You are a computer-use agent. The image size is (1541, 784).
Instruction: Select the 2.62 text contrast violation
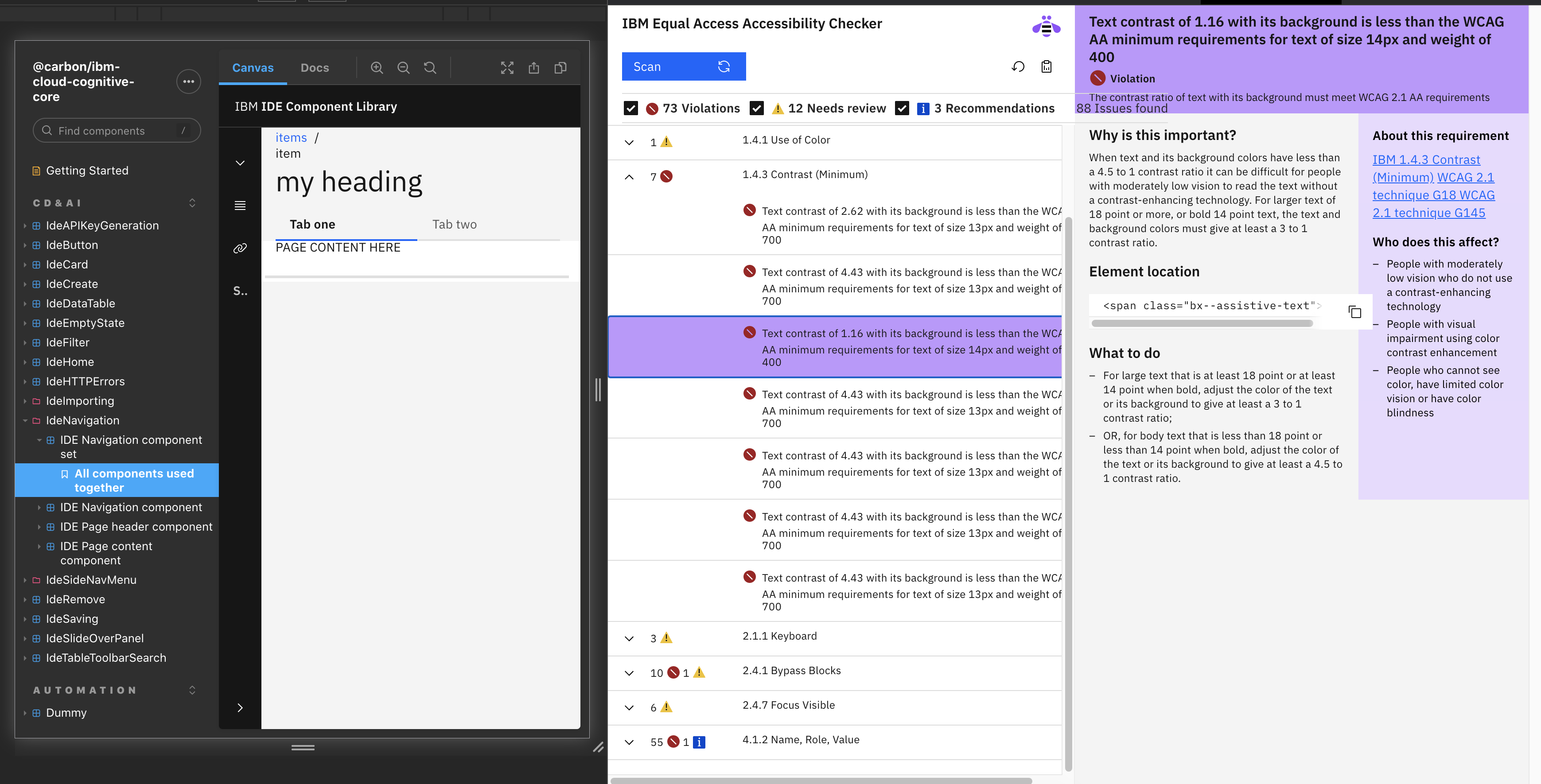pos(835,225)
